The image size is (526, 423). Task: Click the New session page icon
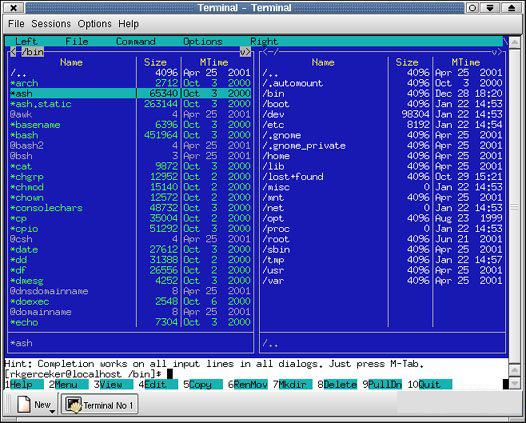(24, 404)
